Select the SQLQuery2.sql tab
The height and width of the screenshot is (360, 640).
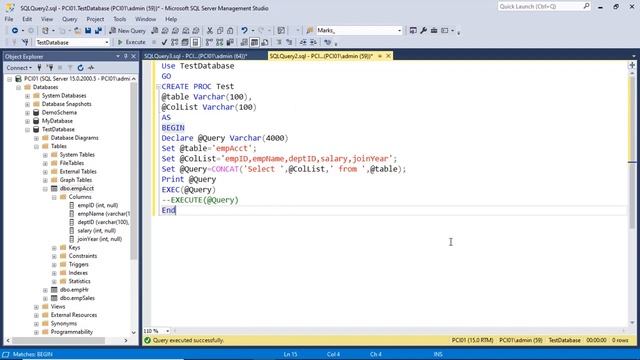(x=321, y=56)
